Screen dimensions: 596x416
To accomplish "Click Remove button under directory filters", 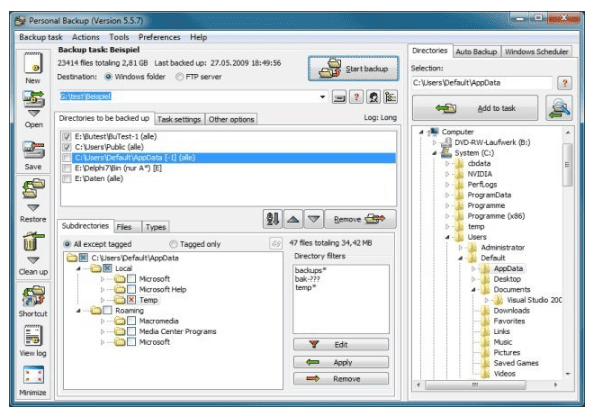I will [x=341, y=379].
